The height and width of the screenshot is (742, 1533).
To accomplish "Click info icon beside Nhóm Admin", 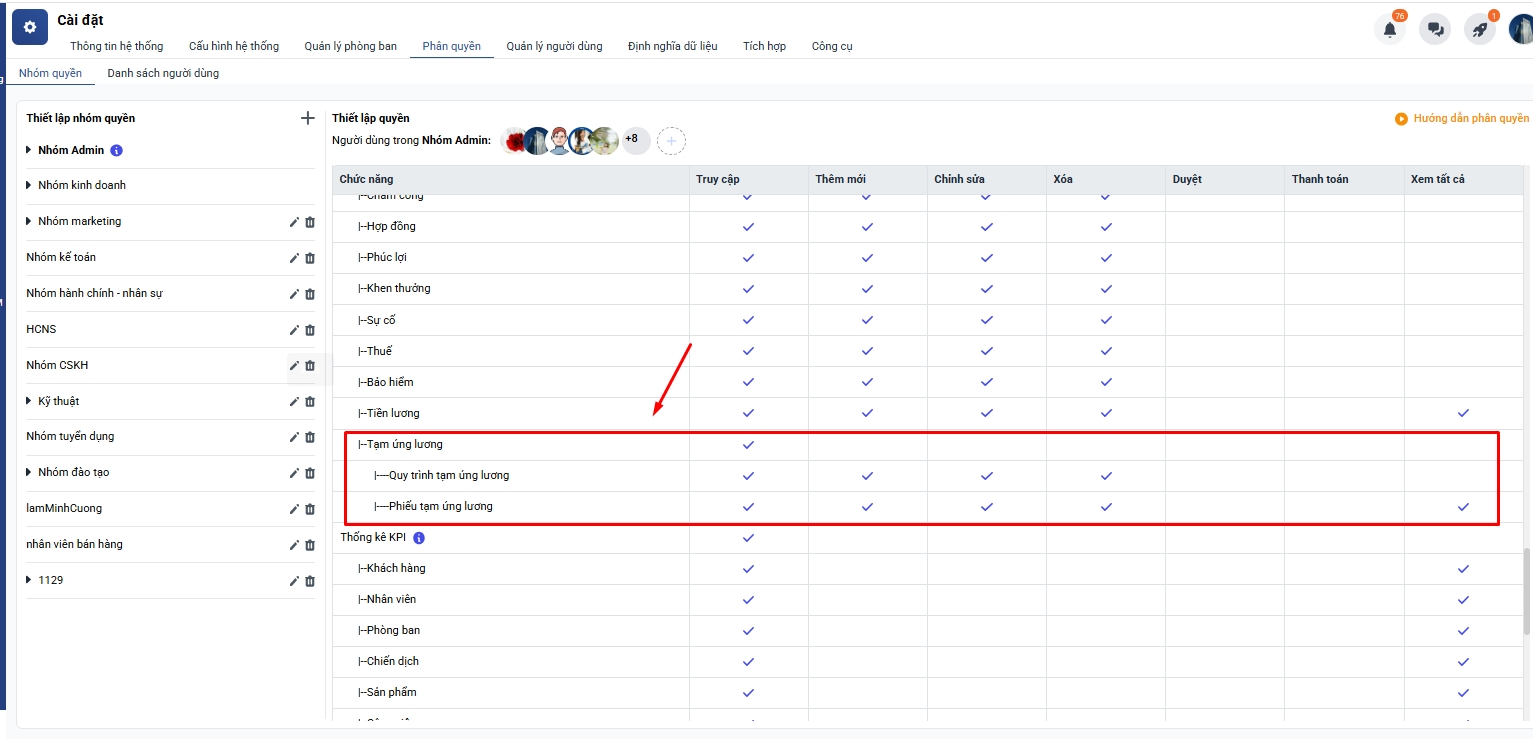I will (117, 151).
